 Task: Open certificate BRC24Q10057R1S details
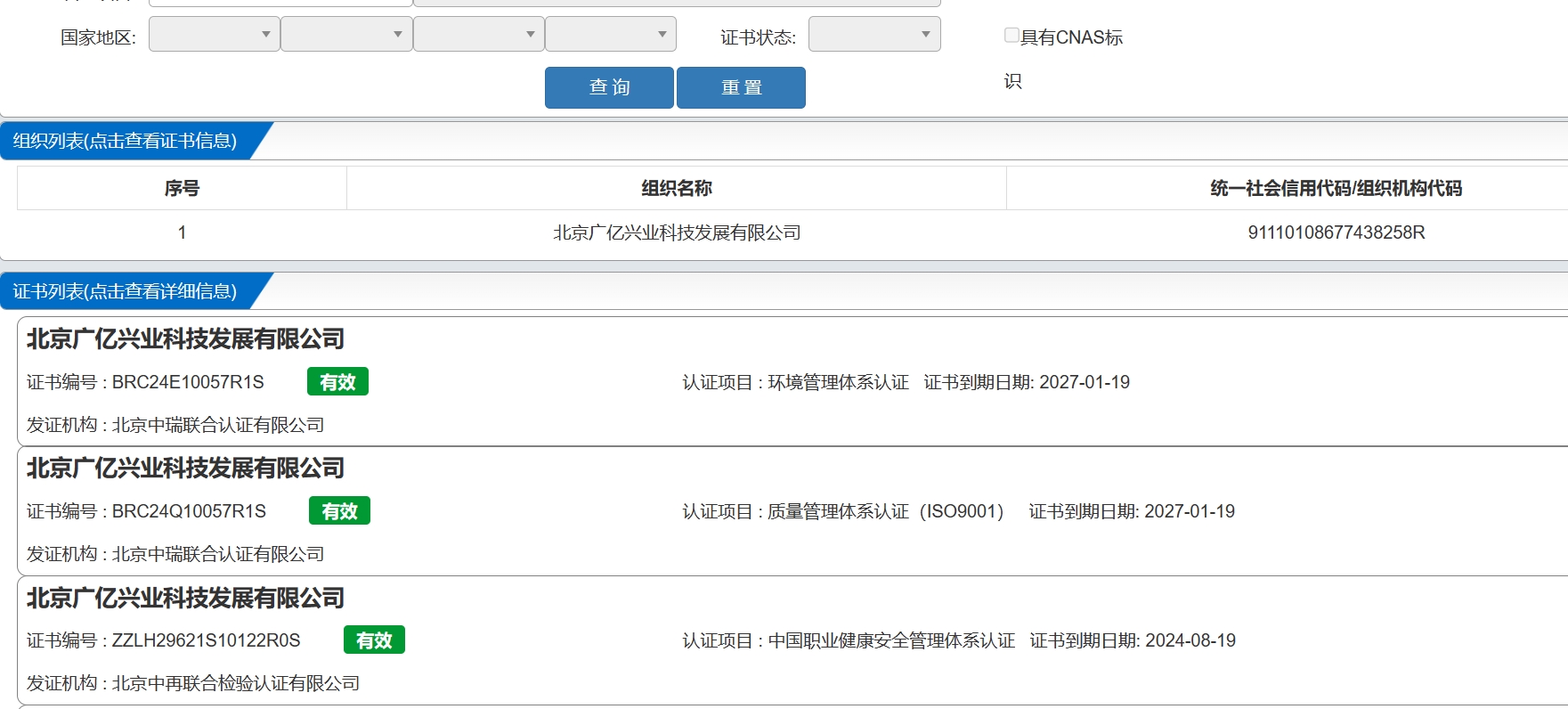[x=189, y=511]
